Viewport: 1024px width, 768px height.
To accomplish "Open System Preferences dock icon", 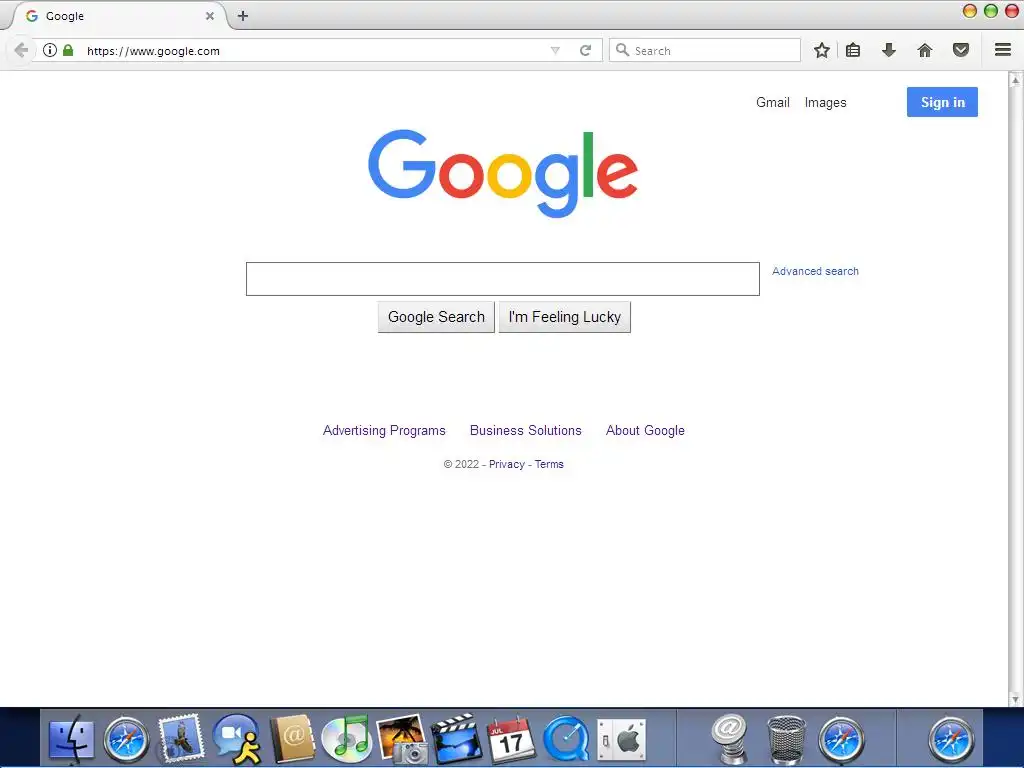I will (x=621, y=740).
